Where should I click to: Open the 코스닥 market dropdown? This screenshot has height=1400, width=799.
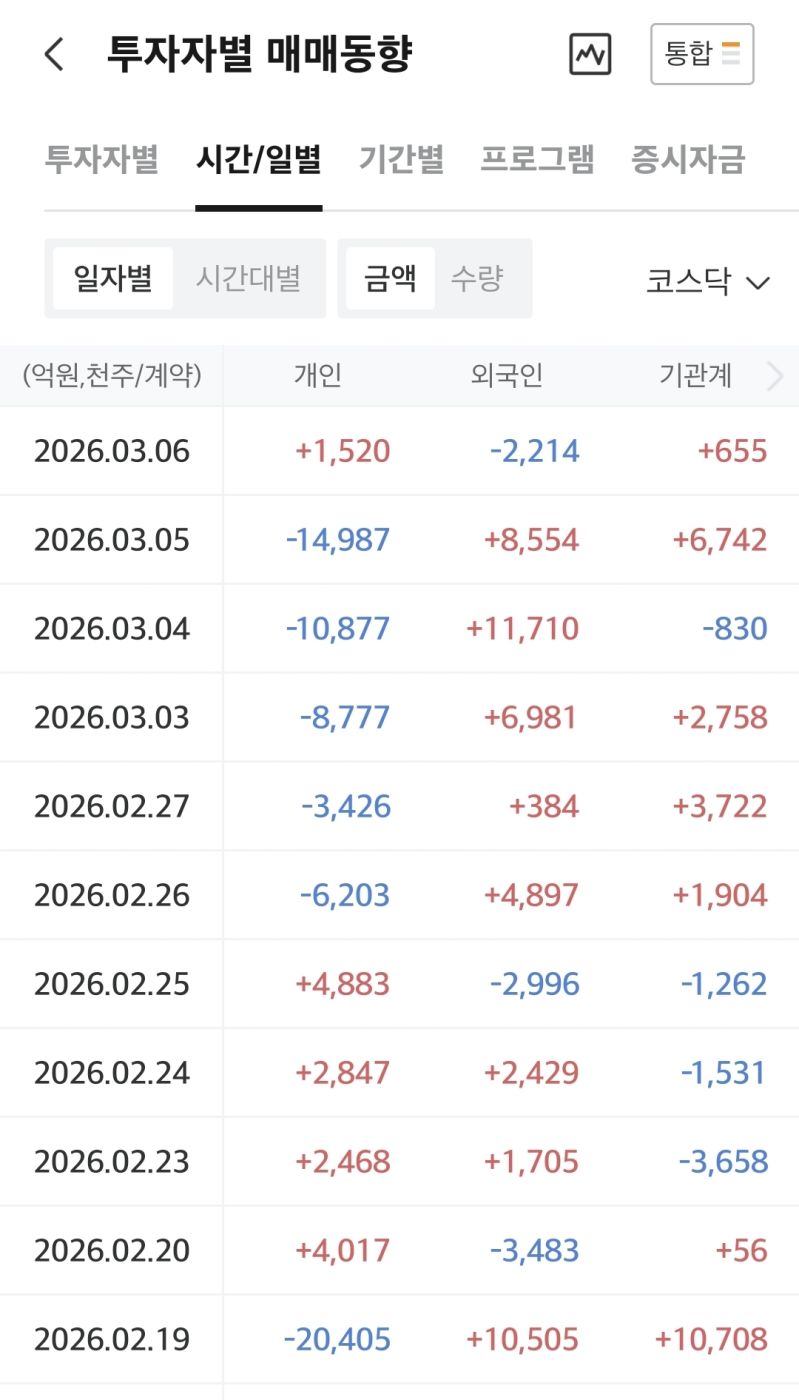coord(707,281)
